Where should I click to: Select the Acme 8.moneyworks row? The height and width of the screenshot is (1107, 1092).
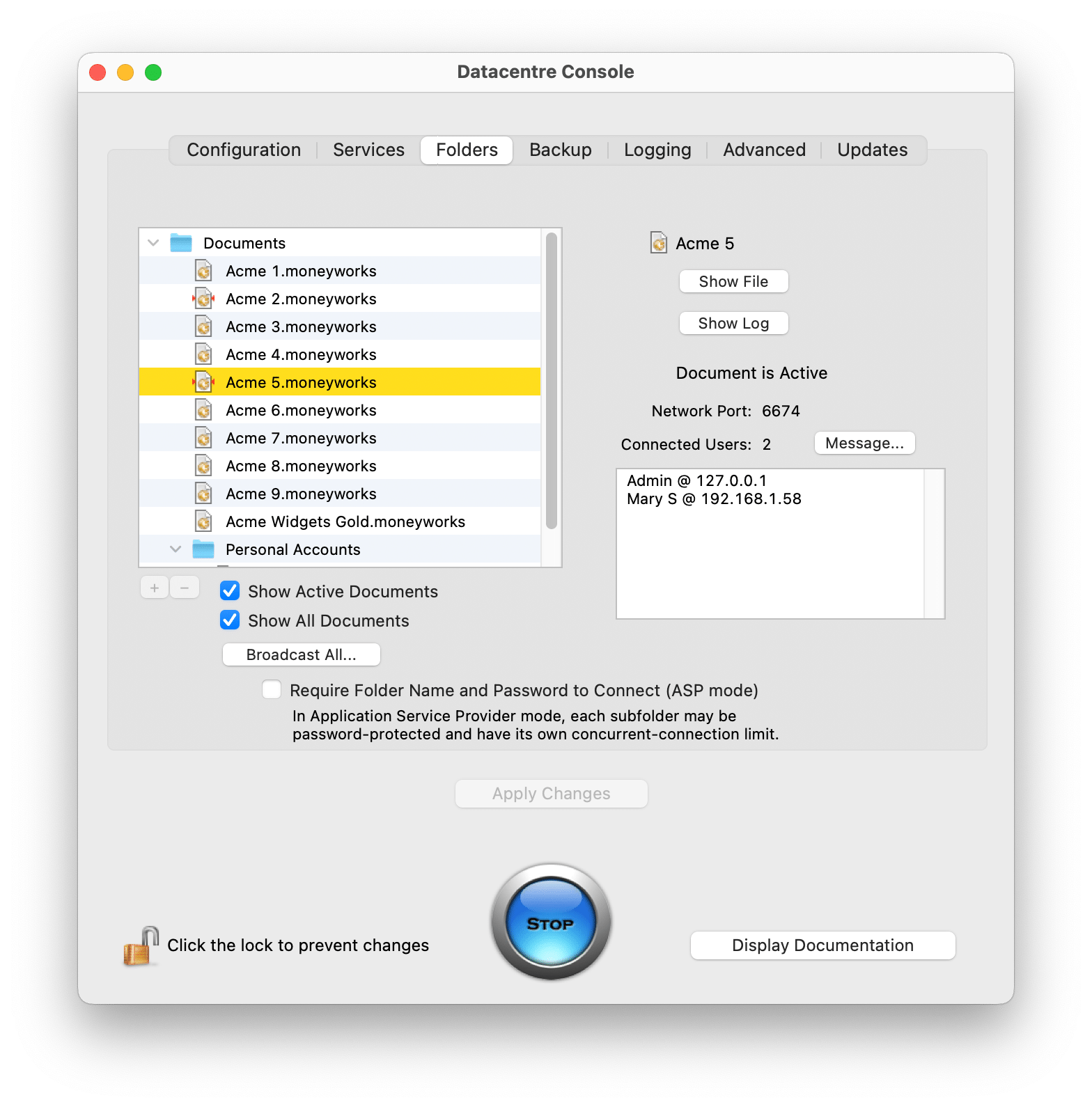point(340,465)
